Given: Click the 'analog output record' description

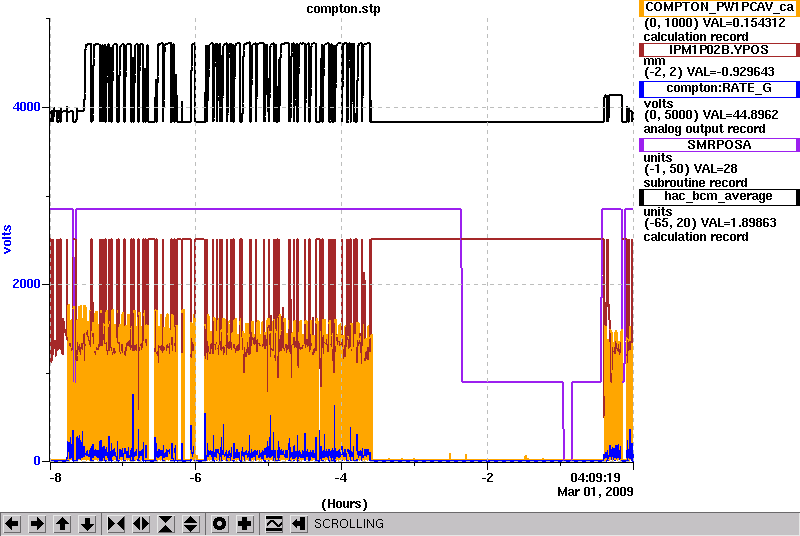Looking at the screenshot, I should [x=705, y=129].
